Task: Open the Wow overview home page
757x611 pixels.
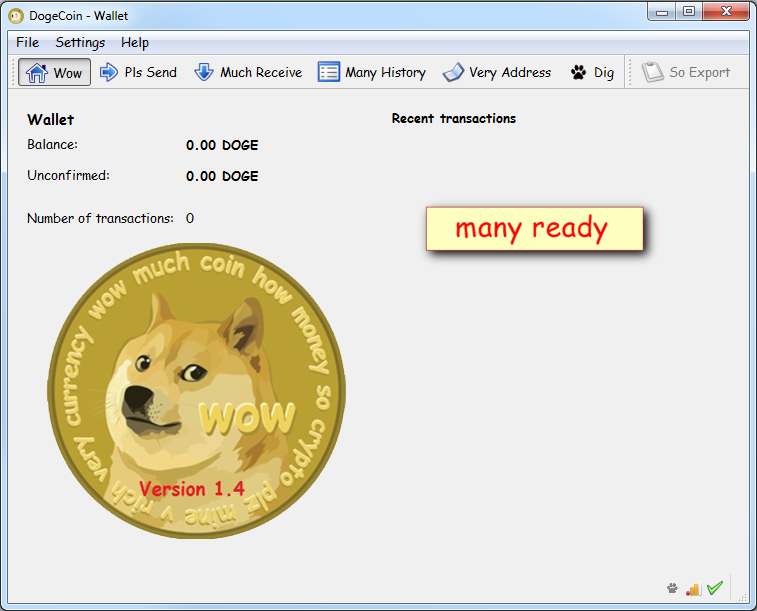Action: (54, 72)
